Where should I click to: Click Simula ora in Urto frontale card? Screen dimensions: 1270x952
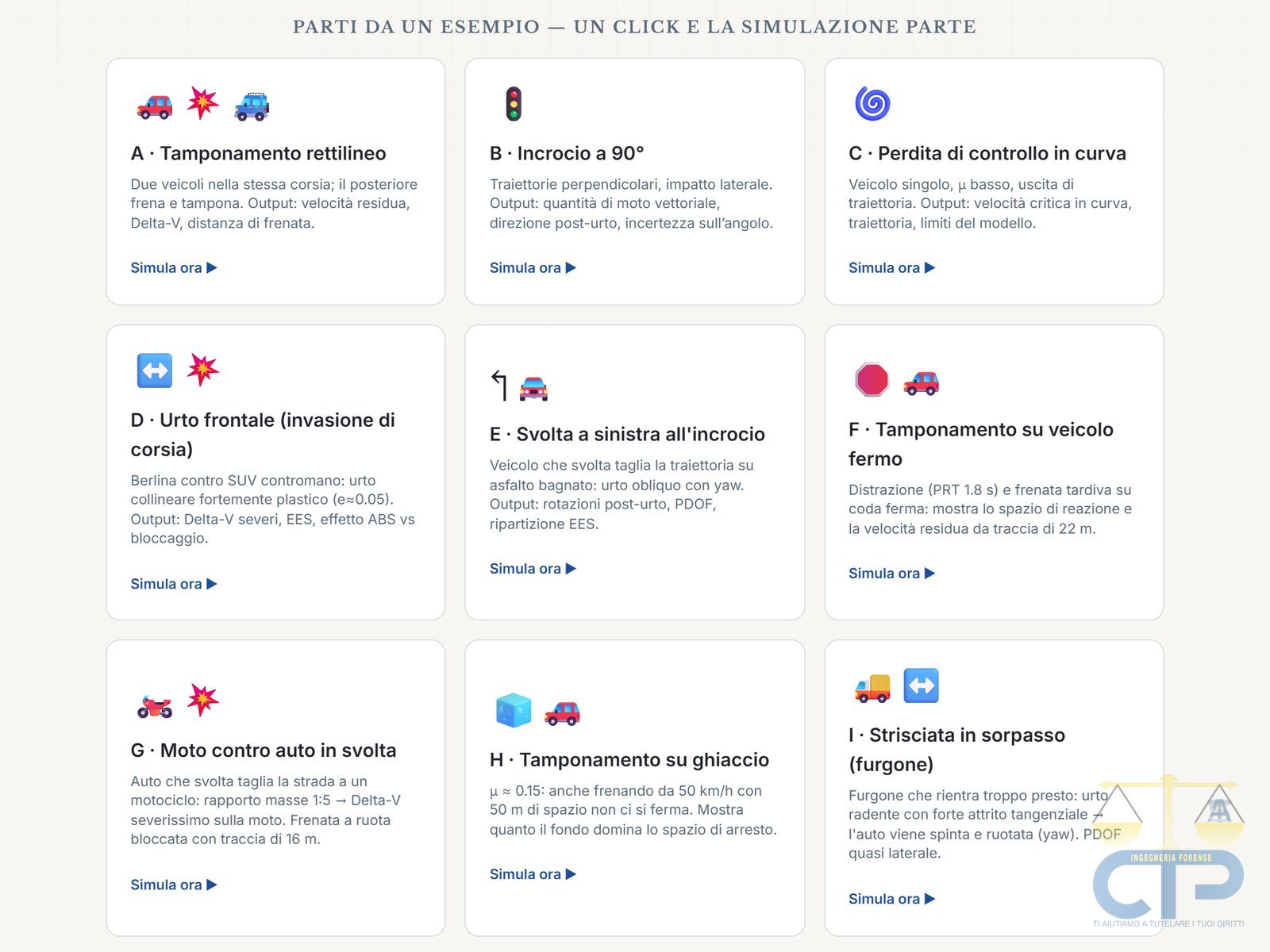pyautogui.click(x=174, y=584)
